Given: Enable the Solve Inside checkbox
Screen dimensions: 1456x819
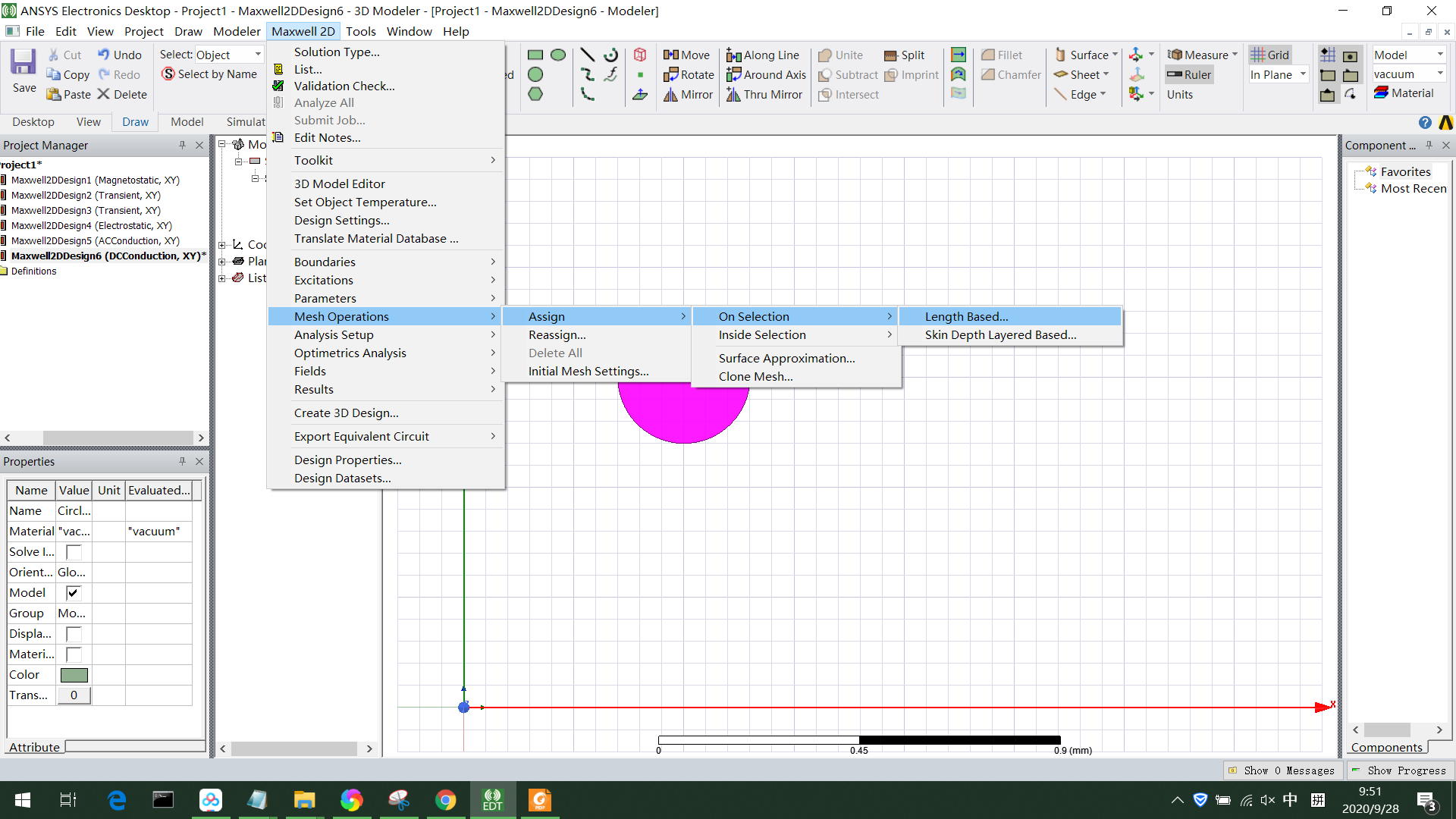Looking at the screenshot, I should 73,551.
